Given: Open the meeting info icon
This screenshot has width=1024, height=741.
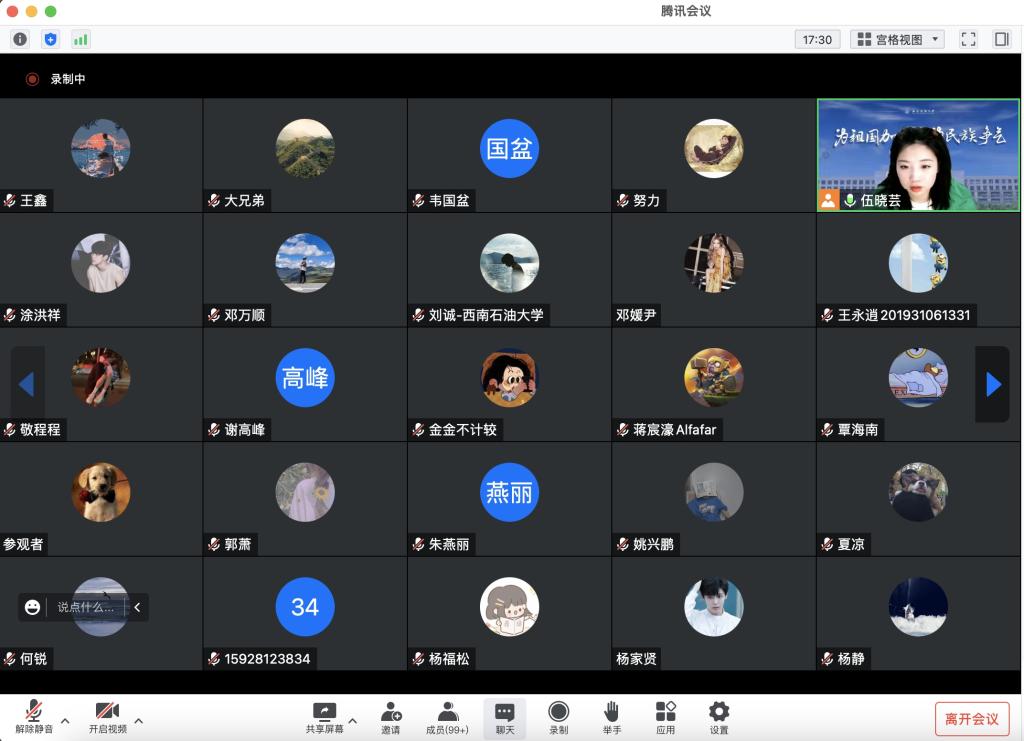Looking at the screenshot, I should [x=20, y=39].
